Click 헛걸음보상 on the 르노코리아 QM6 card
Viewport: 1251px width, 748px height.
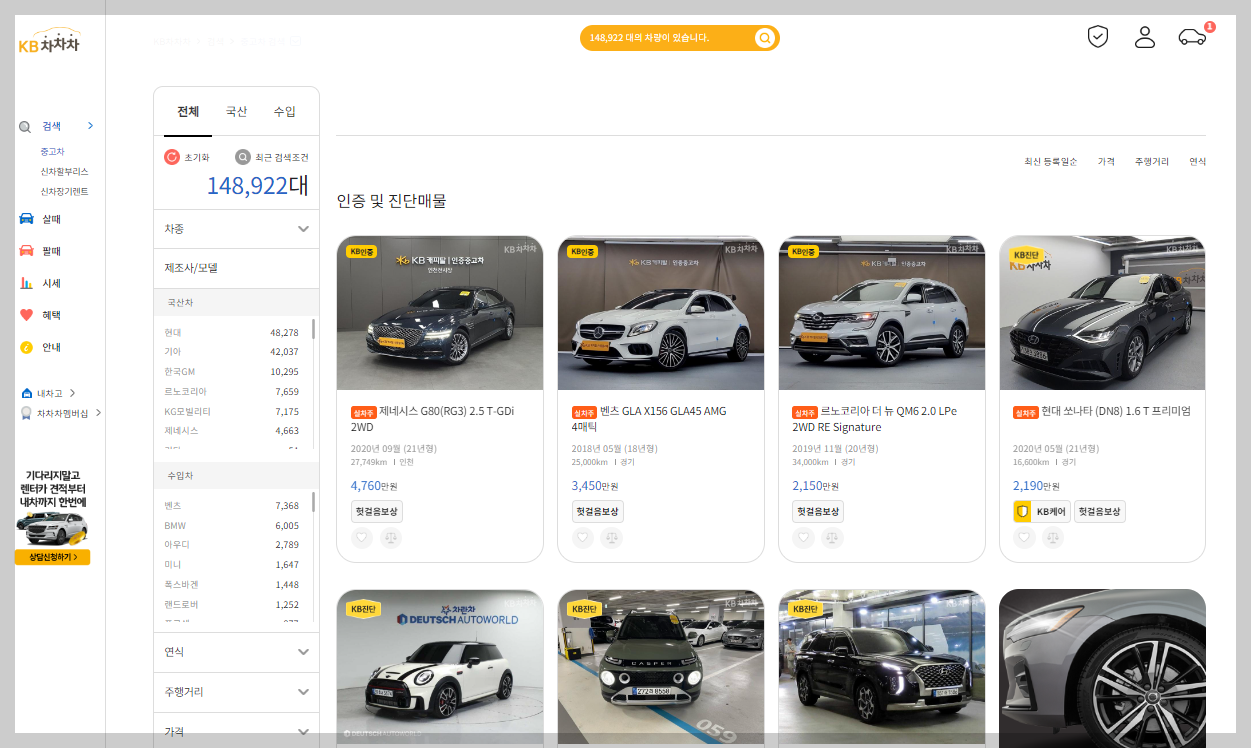(818, 512)
